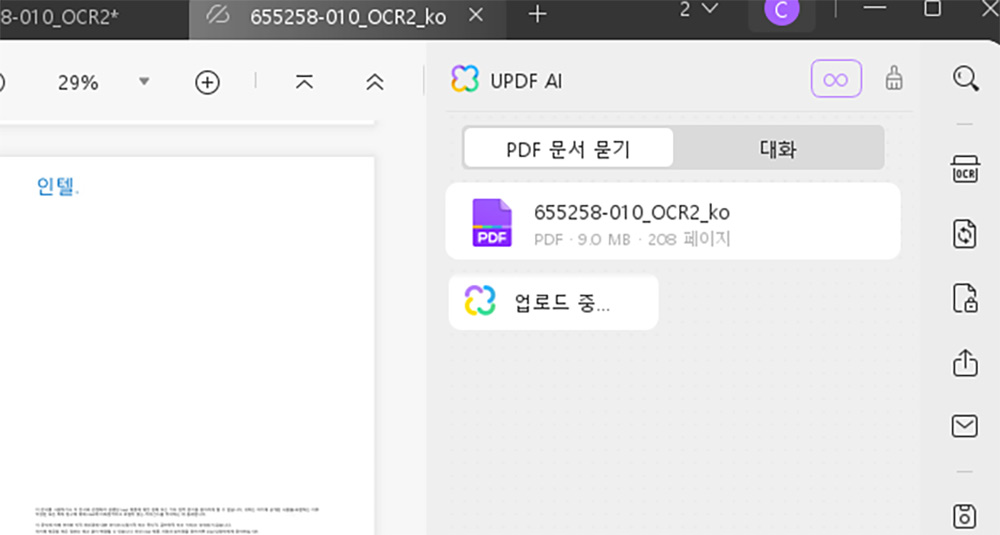Toggle the infinity unlimited mode button
1000x535 pixels.
click(x=836, y=79)
